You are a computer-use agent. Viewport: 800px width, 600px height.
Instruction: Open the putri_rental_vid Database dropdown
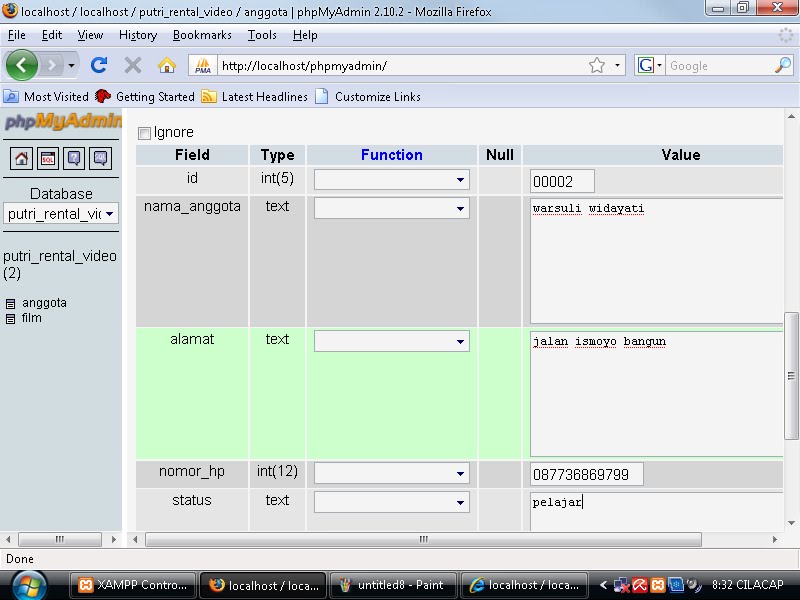pos(61,214)
